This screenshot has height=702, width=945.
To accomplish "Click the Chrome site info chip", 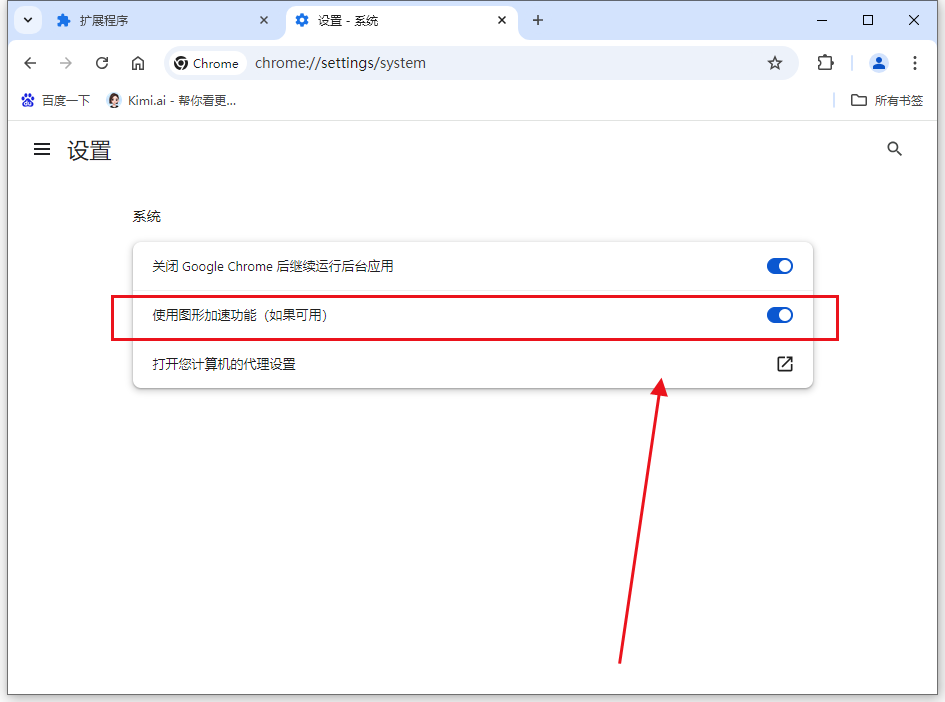I will click(207, 63).
